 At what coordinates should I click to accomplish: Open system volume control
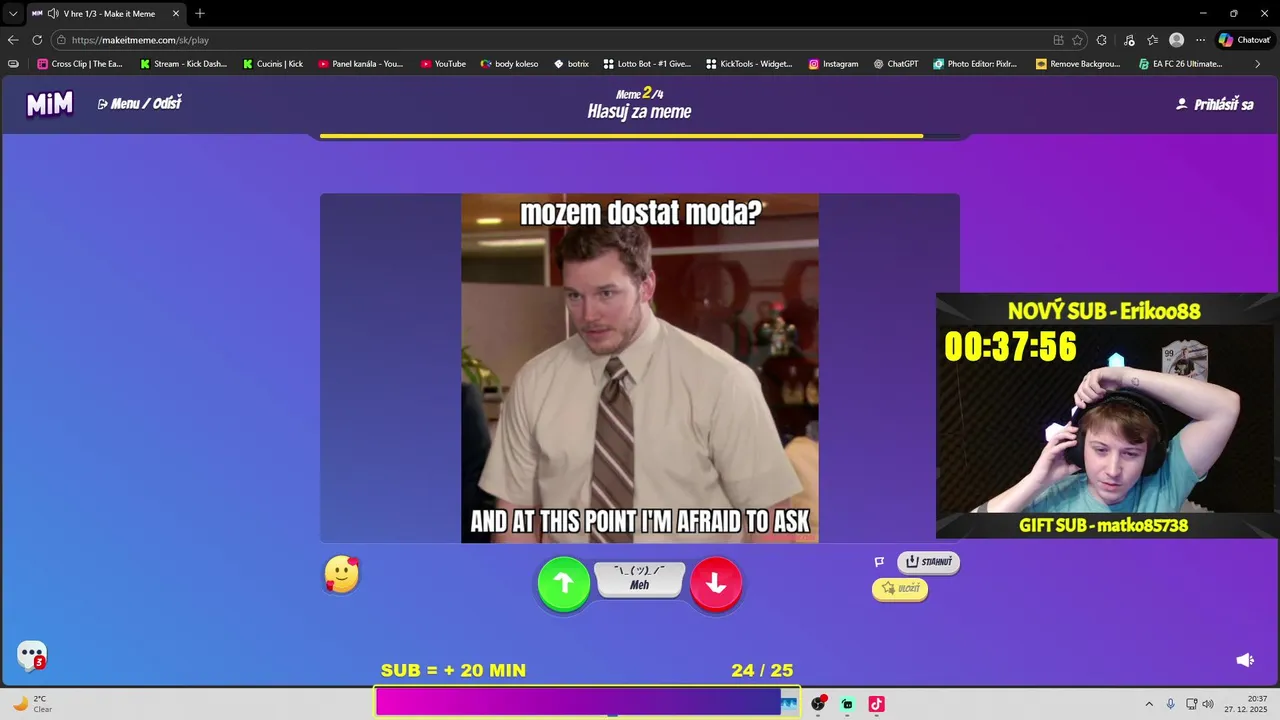click(x=1207, y=704)
